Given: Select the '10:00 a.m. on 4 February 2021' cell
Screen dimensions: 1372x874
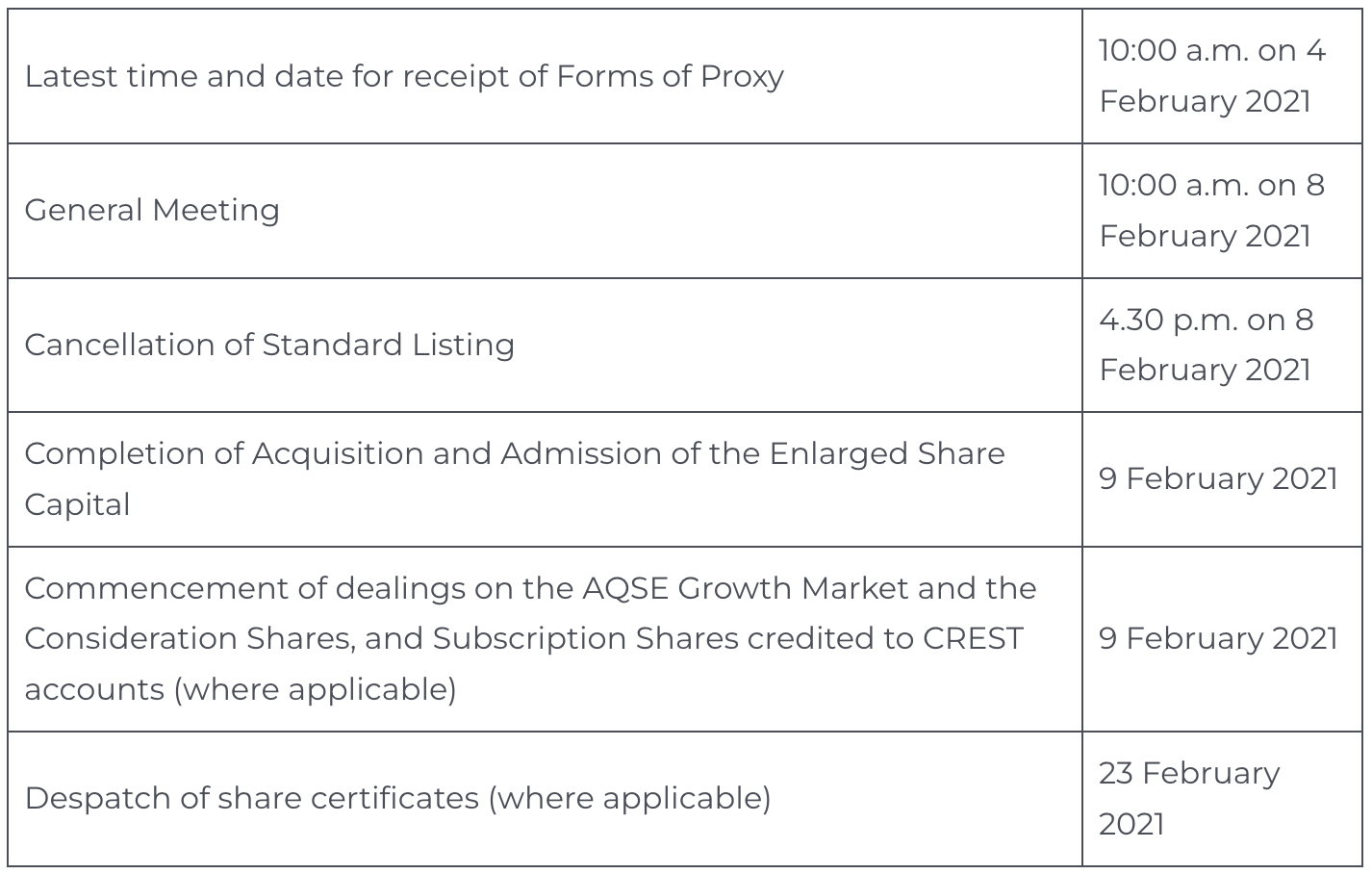Looking at the screenshot, I should (x=1211, y=76).
